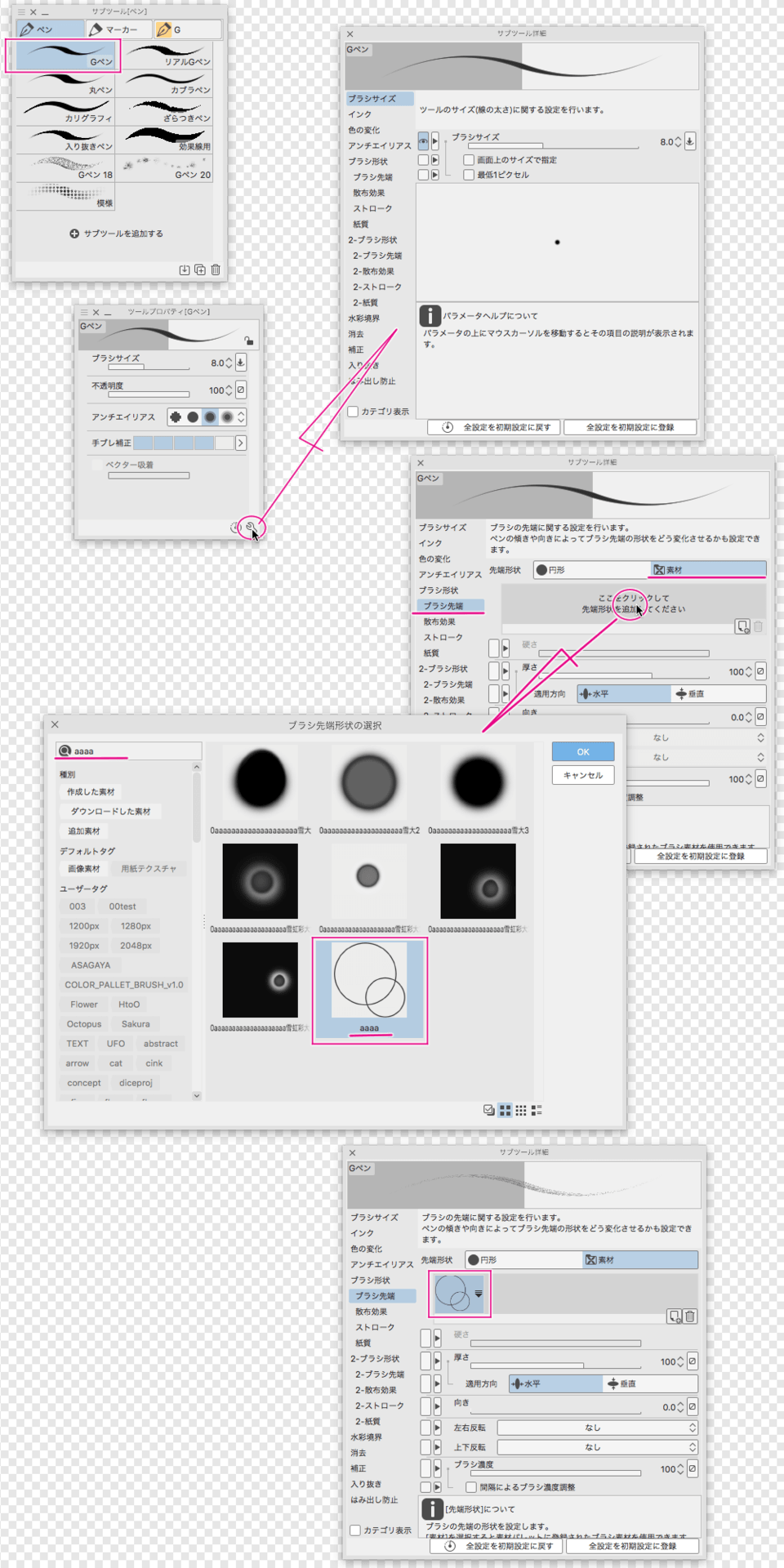Select 水彩境界 category in the bottom Sub Tool Detail

pyautogui.click(x=366, y=1437)
